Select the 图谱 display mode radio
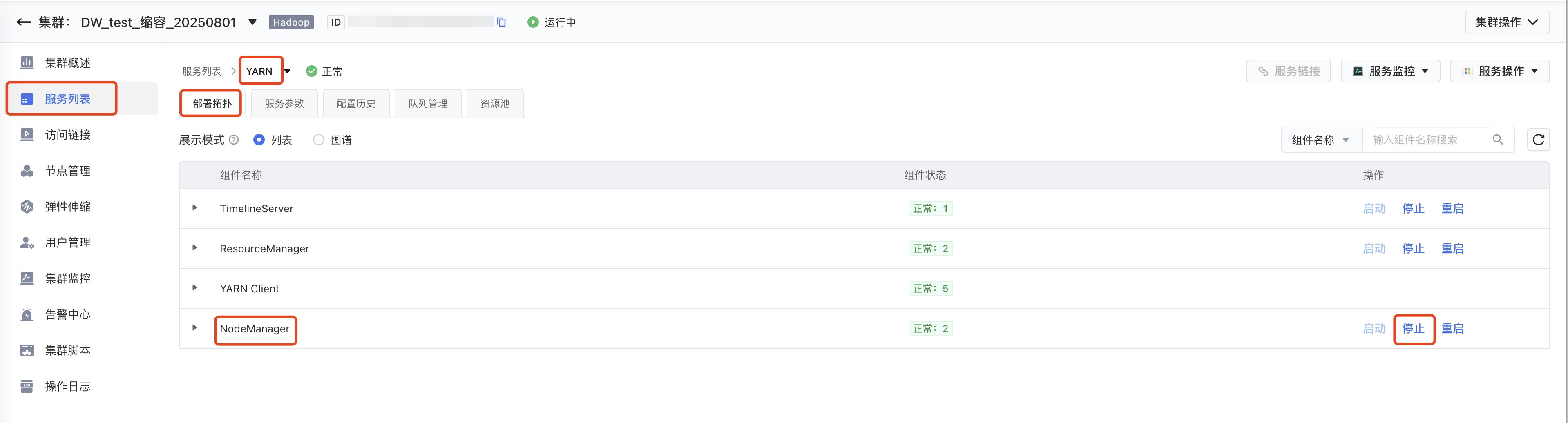Image resolution: width=1568 pixels, height=423 pixels. [318, 140]
